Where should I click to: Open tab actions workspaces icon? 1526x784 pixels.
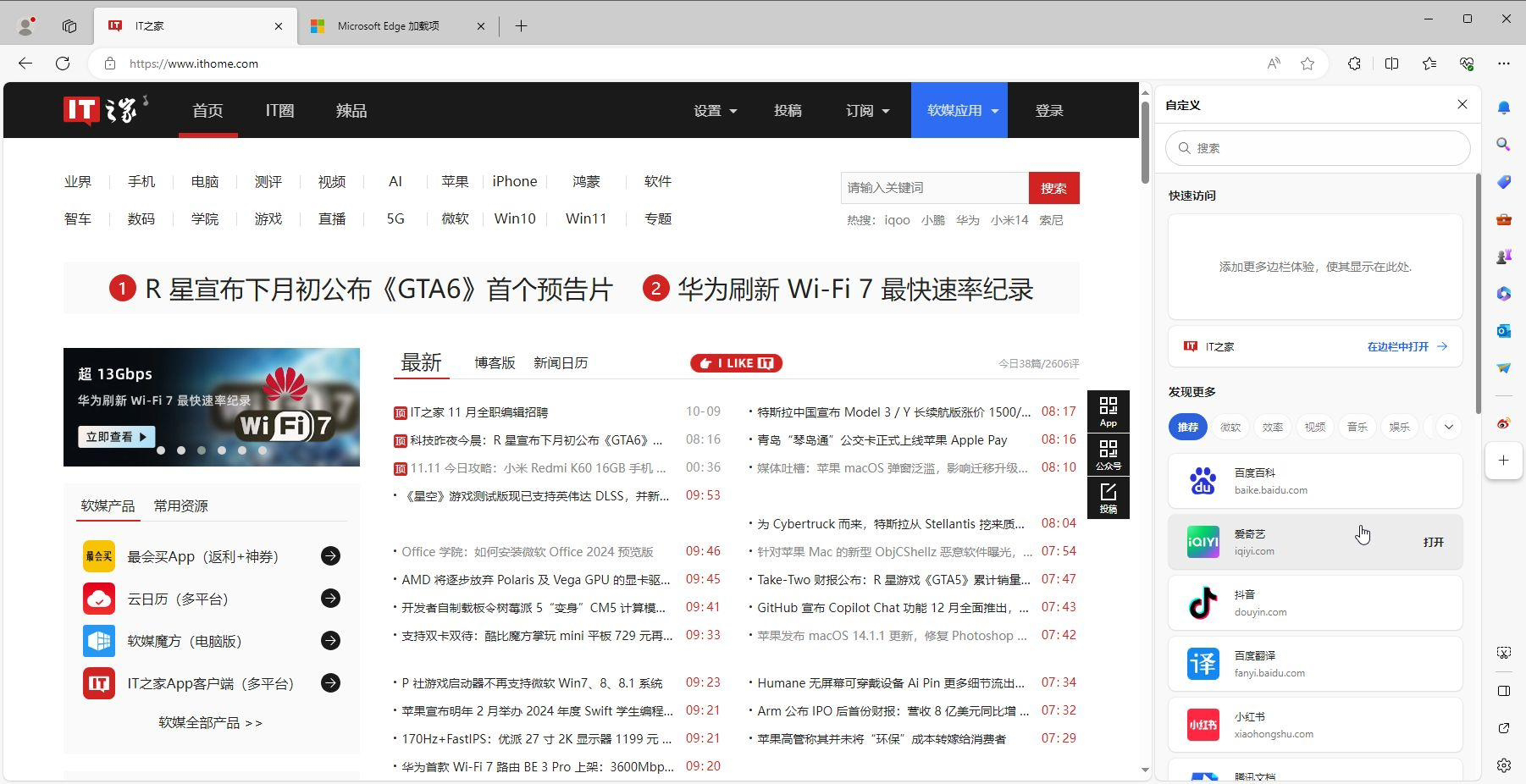[69, 26]
